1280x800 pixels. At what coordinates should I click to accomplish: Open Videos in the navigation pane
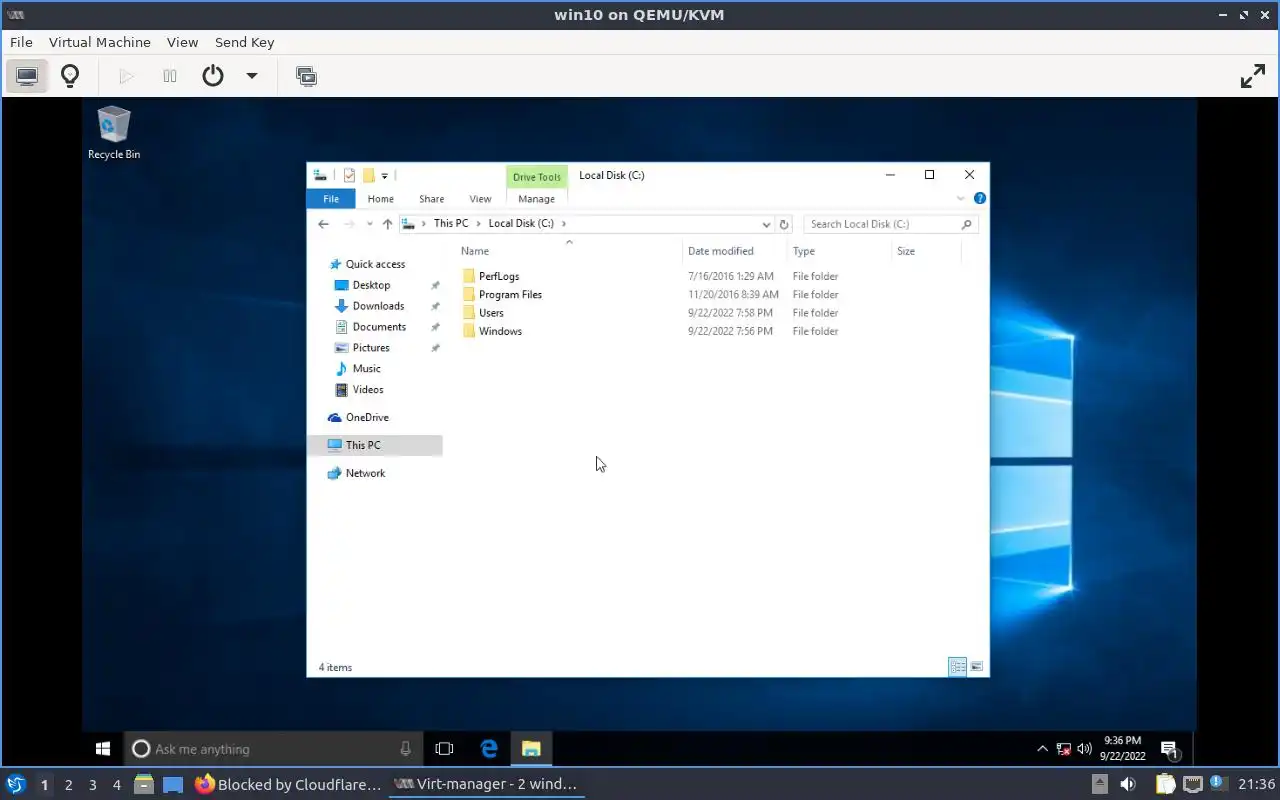(367, 390)
